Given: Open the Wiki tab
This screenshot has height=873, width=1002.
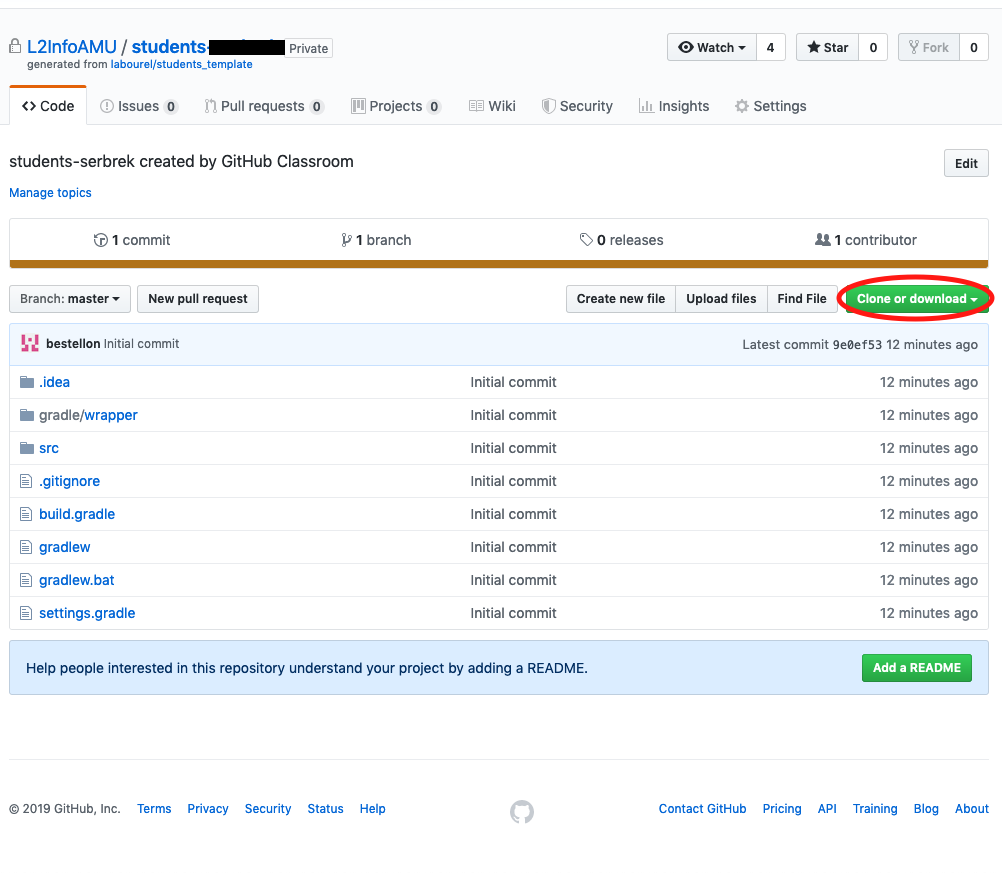Looking at the screenshot, I should (492, 106).
